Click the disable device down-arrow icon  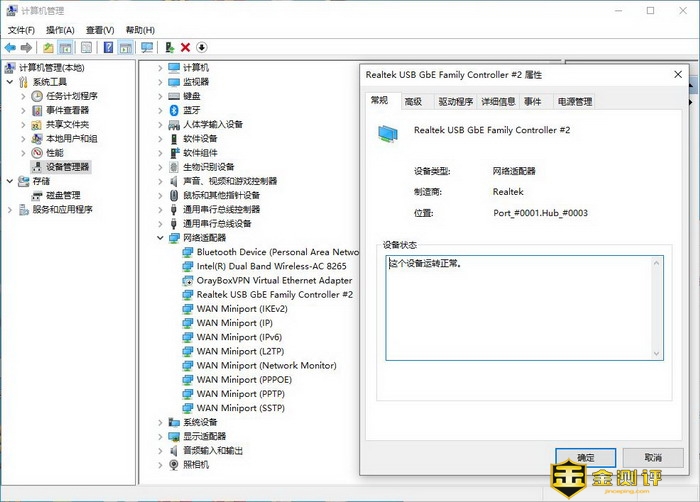[x=201, y=47]
